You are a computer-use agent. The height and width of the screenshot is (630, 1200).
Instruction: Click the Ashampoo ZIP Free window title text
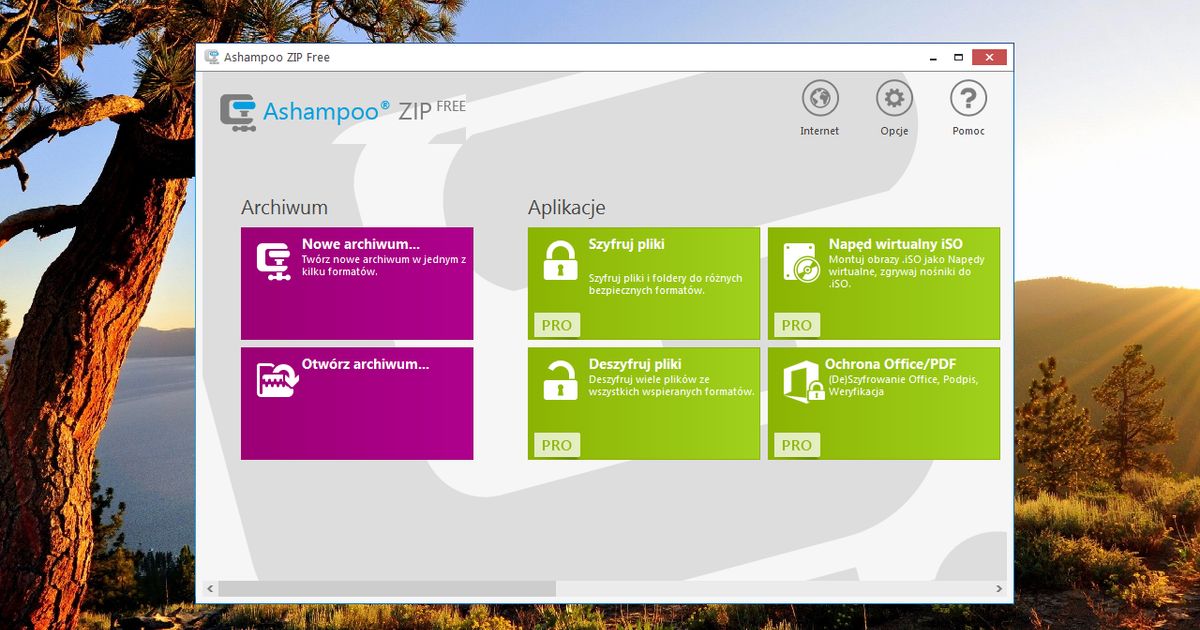277,57
